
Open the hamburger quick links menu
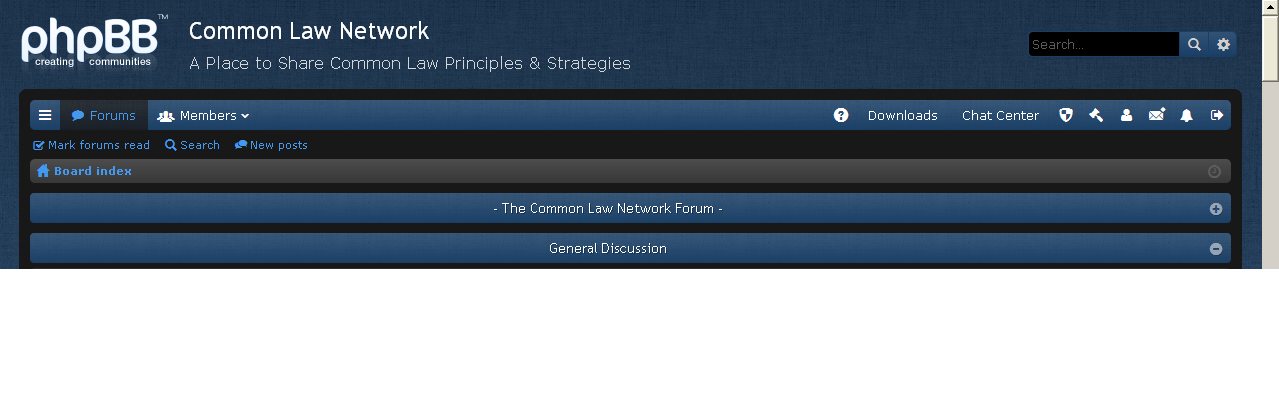pyautogui.click(x=45, y=115)
